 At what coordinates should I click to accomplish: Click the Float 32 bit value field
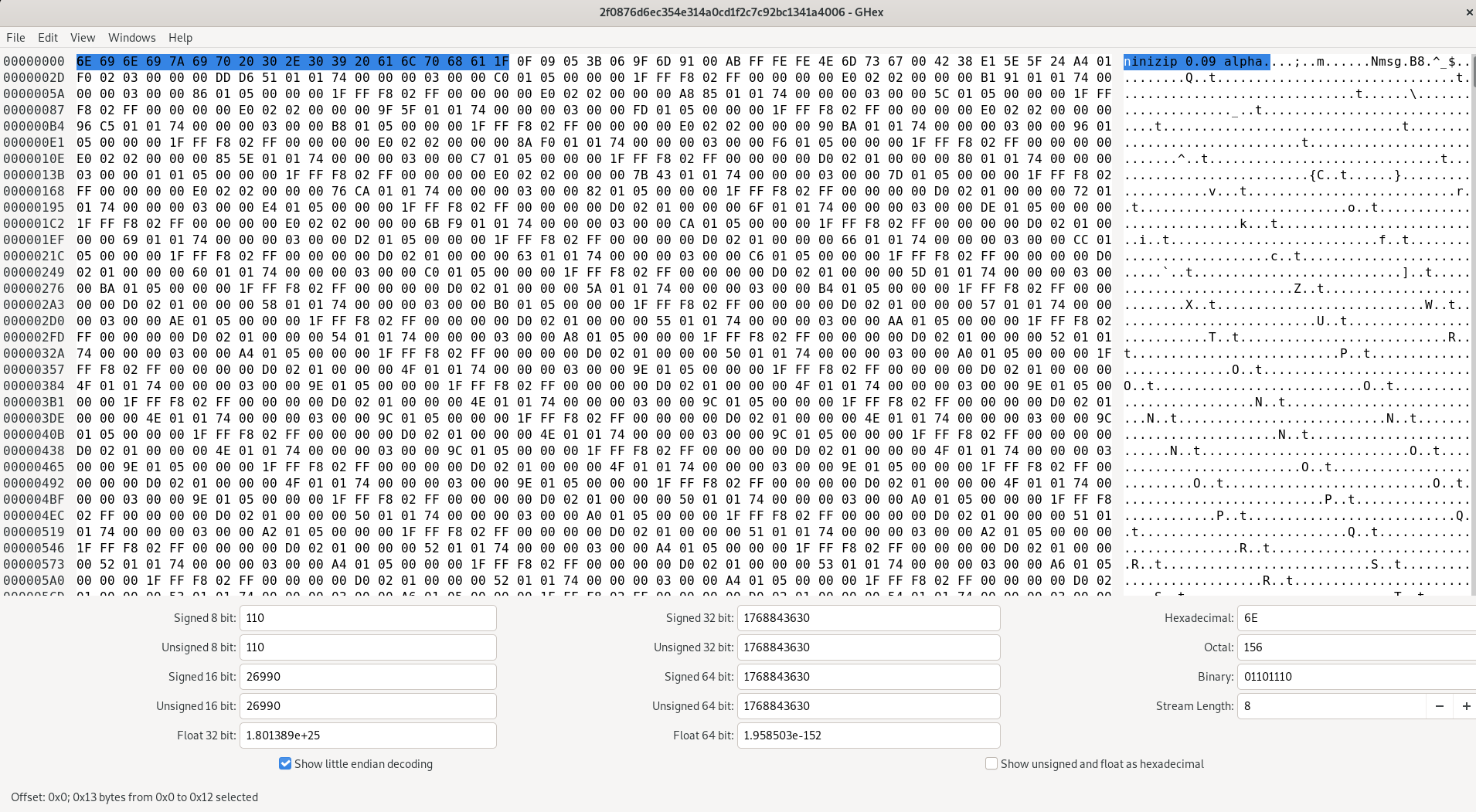[368, 736]
